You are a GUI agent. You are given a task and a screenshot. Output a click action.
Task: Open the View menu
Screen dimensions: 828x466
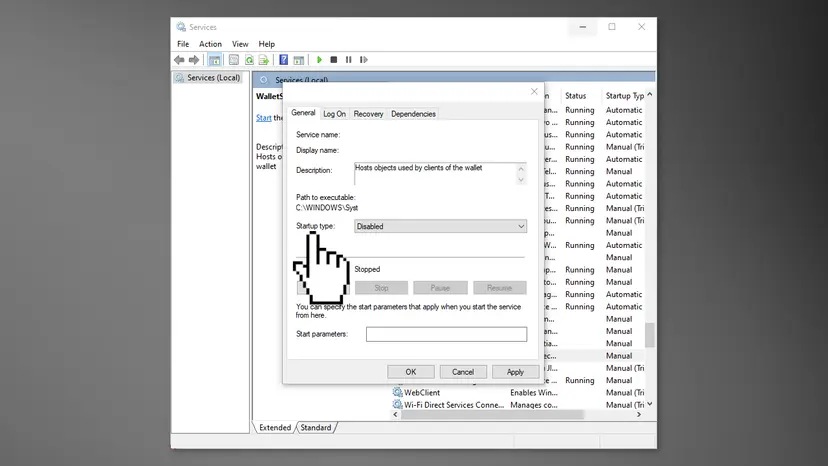pos(240,44)
